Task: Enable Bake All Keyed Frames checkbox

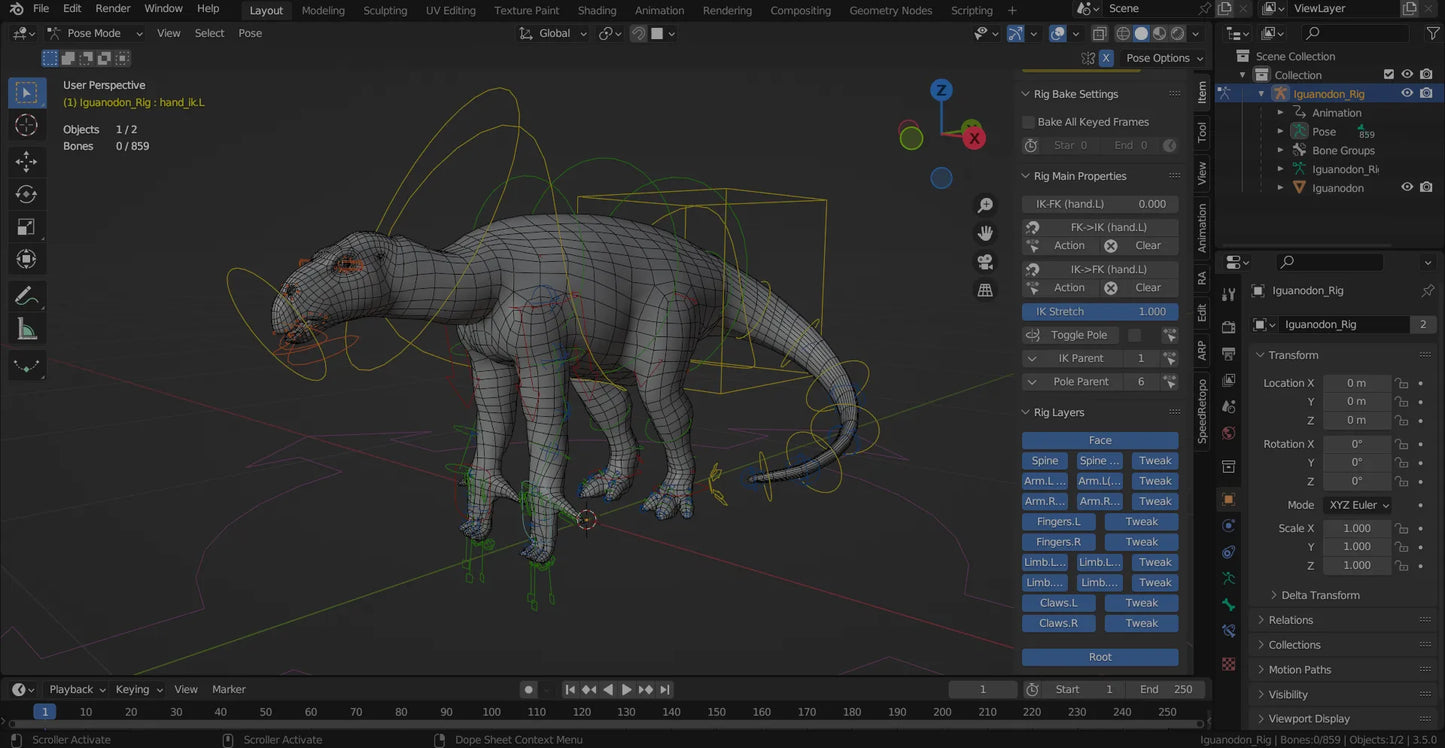Action: [1028, 122]
